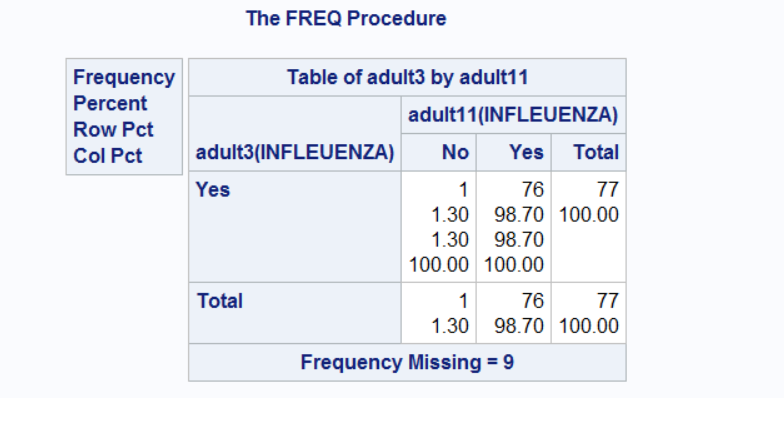
Task: Click the "The FREQ Procedure" title
Action: coord(346,18)
